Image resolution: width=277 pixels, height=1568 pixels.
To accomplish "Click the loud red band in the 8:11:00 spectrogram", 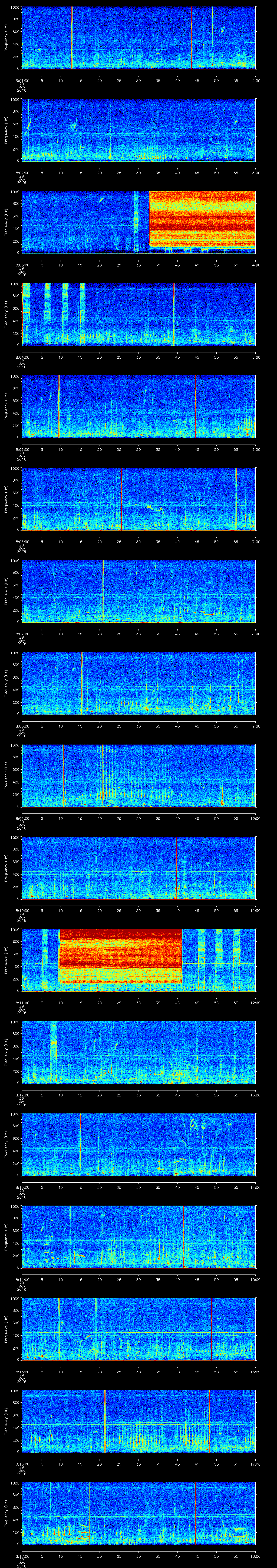I will pyautogui.click(x=121, y=956).
